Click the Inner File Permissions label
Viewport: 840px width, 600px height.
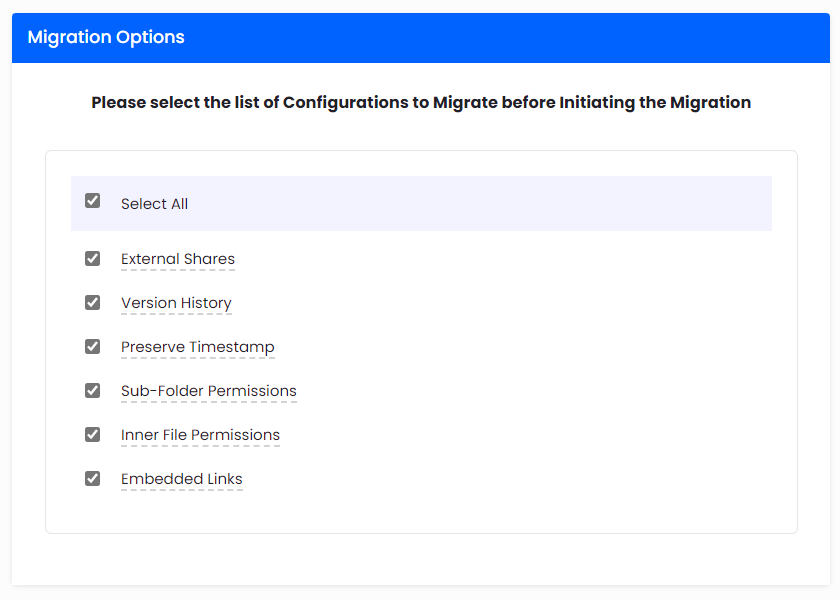coord(200,435)
